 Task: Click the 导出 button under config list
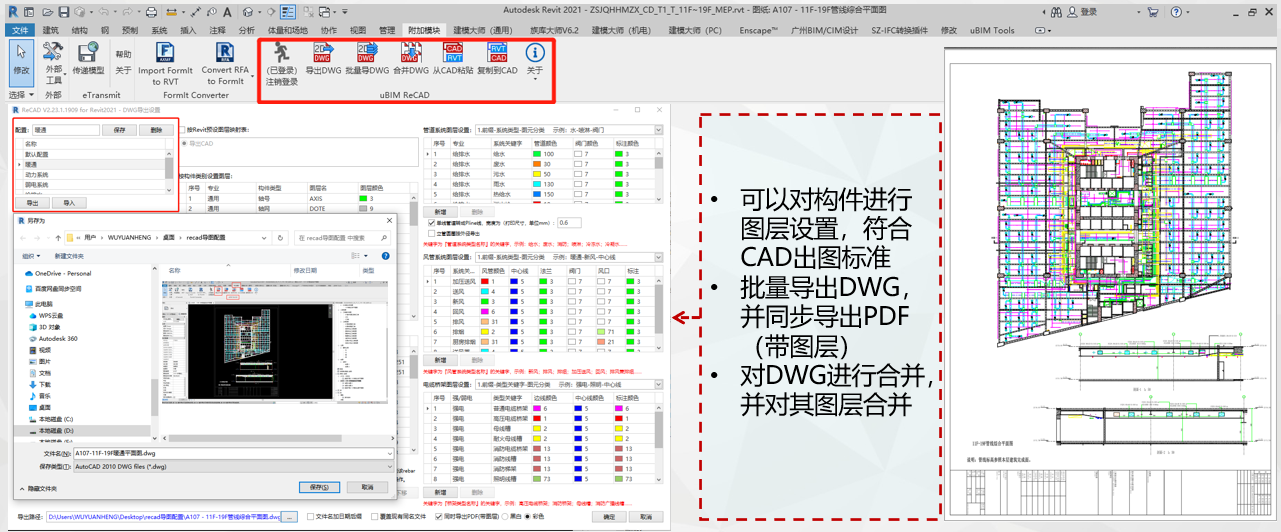34,202
